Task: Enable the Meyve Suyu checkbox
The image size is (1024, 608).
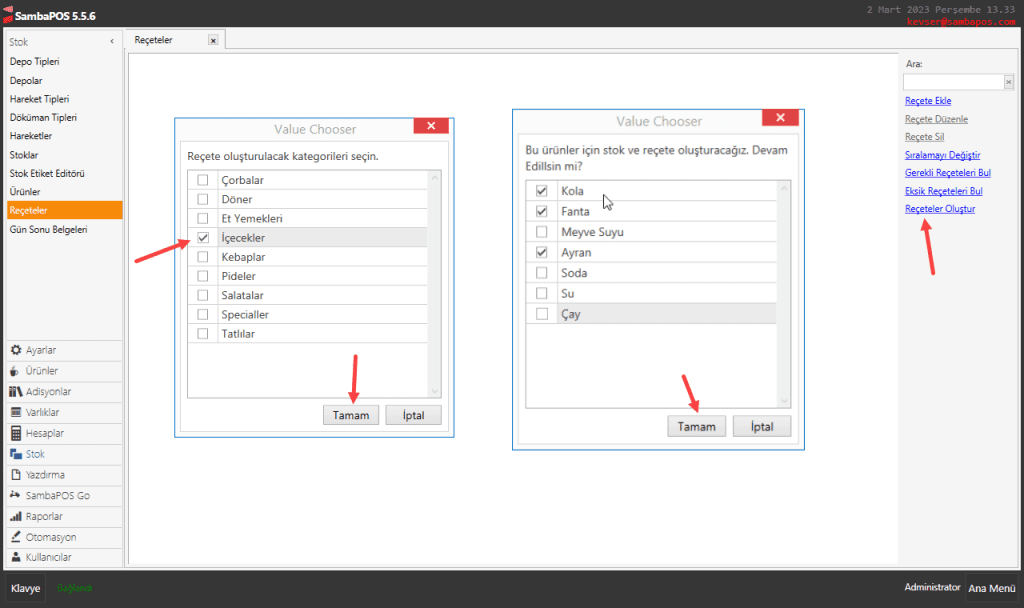Action: pyautogui.click(x=542, y=232)
